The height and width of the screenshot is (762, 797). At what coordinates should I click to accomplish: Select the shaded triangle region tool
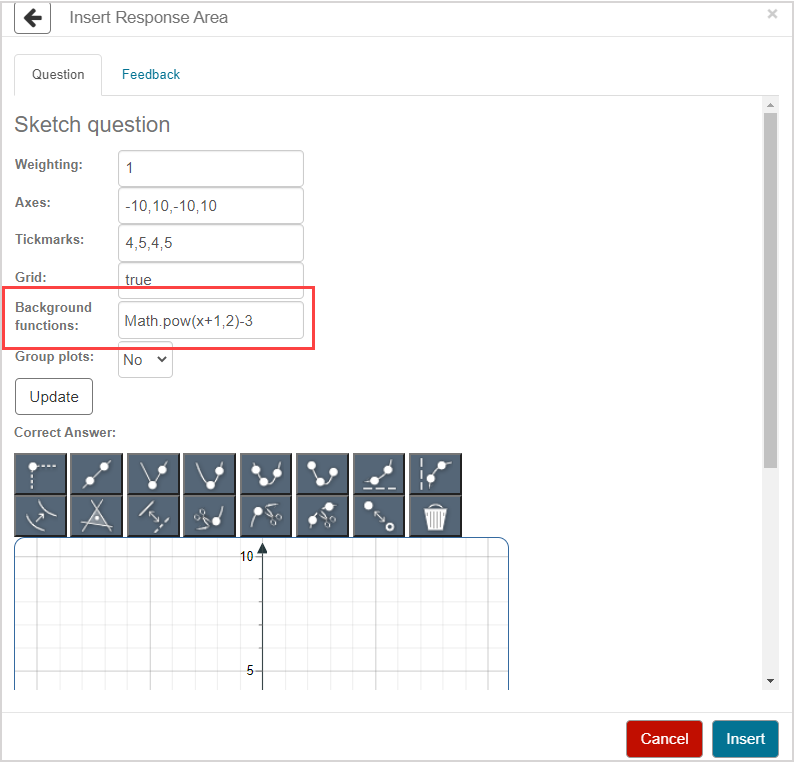(97, 516)
